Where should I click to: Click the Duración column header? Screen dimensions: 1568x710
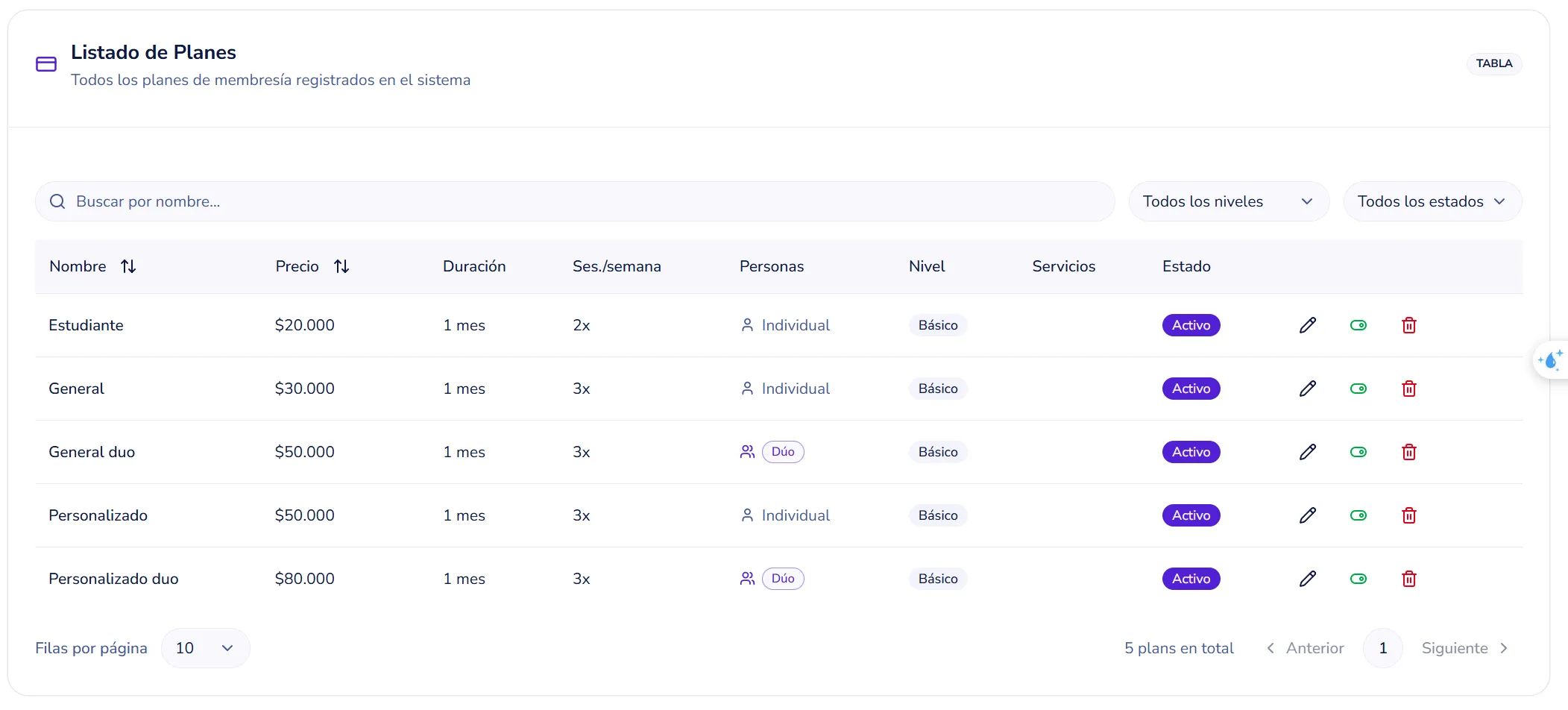[474, 266]
